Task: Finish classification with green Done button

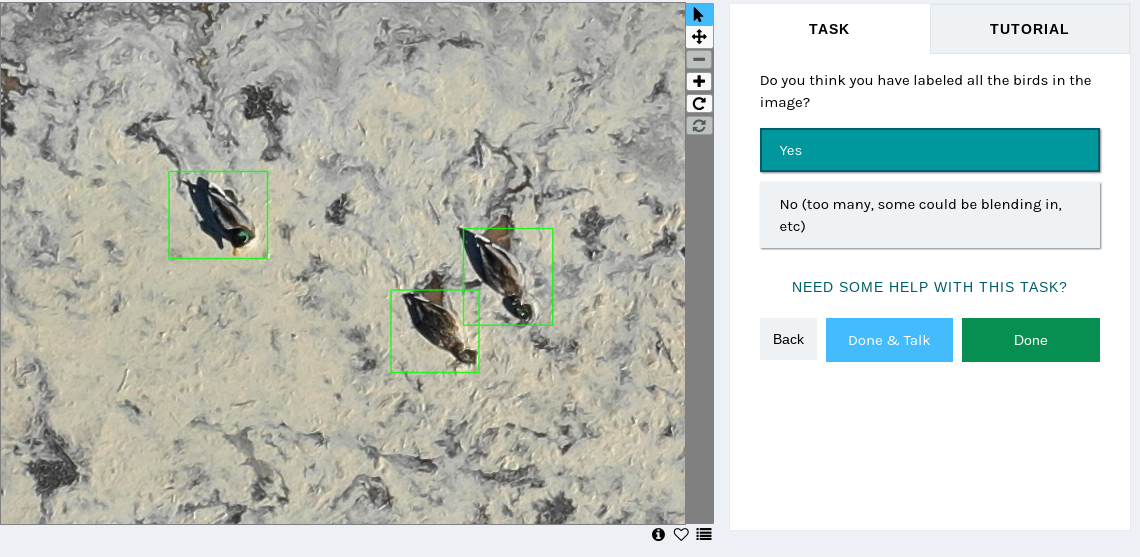Action: [x=1030, y=340]
